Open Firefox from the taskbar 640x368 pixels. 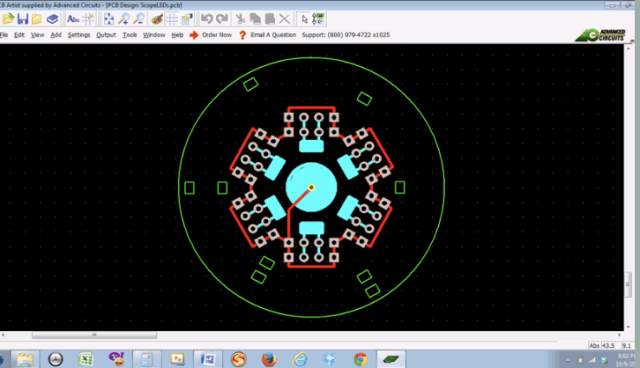coord(269,359)
